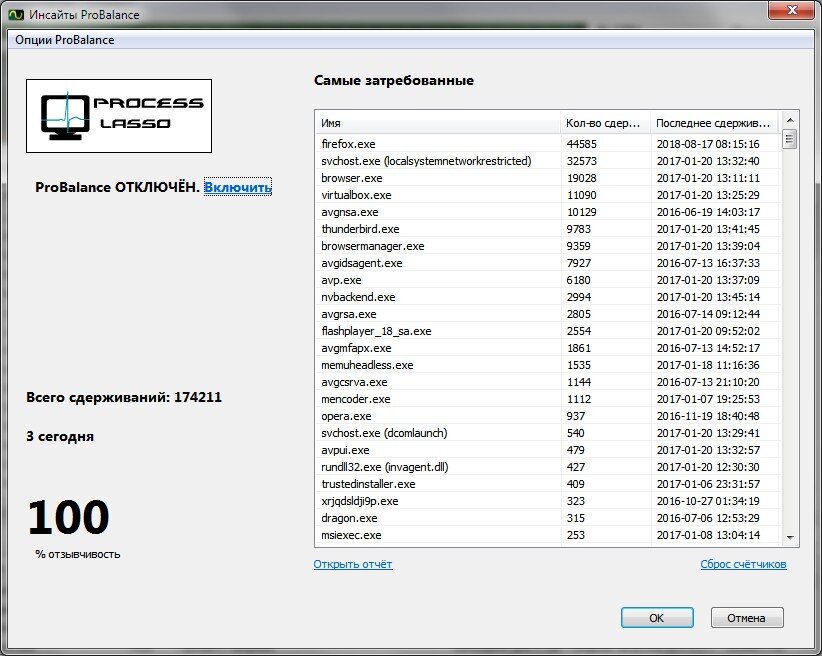
Task: Select the memuheadless.exe row
Action: tap(548, 365)
